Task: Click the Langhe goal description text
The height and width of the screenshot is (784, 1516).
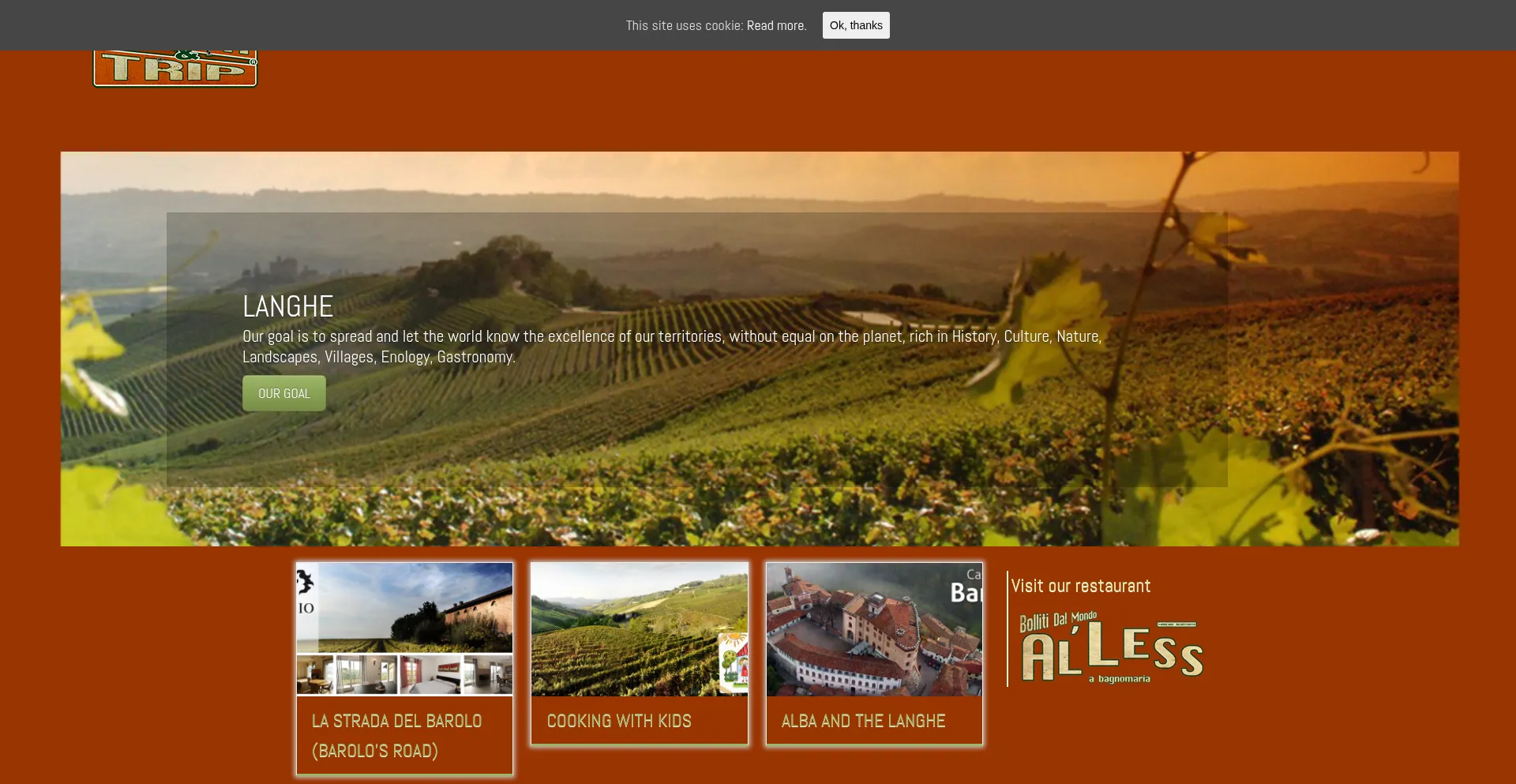Action: (672, 347)
